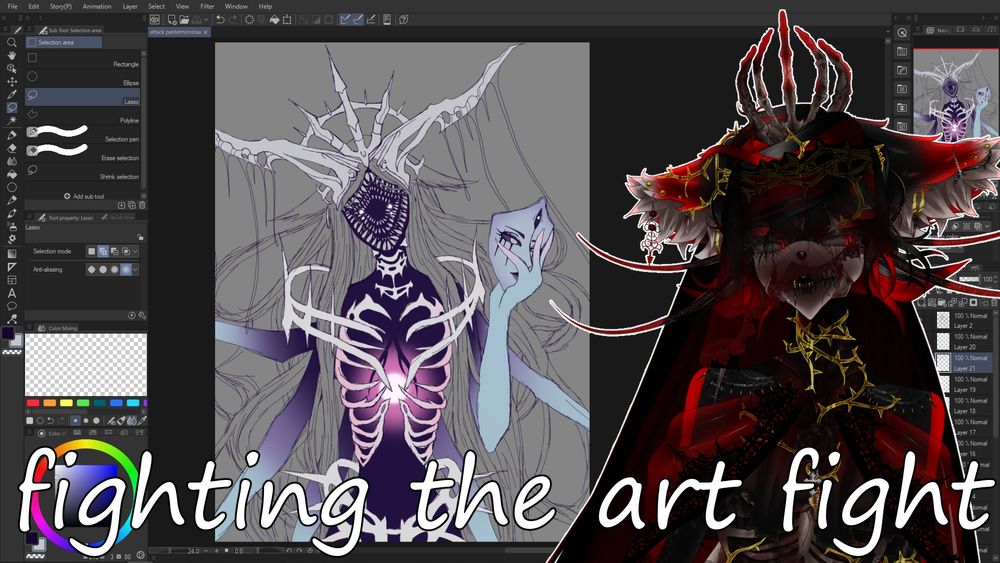Select the Move layer tool
1000x563 pixels.
click(x=11, y=82)
